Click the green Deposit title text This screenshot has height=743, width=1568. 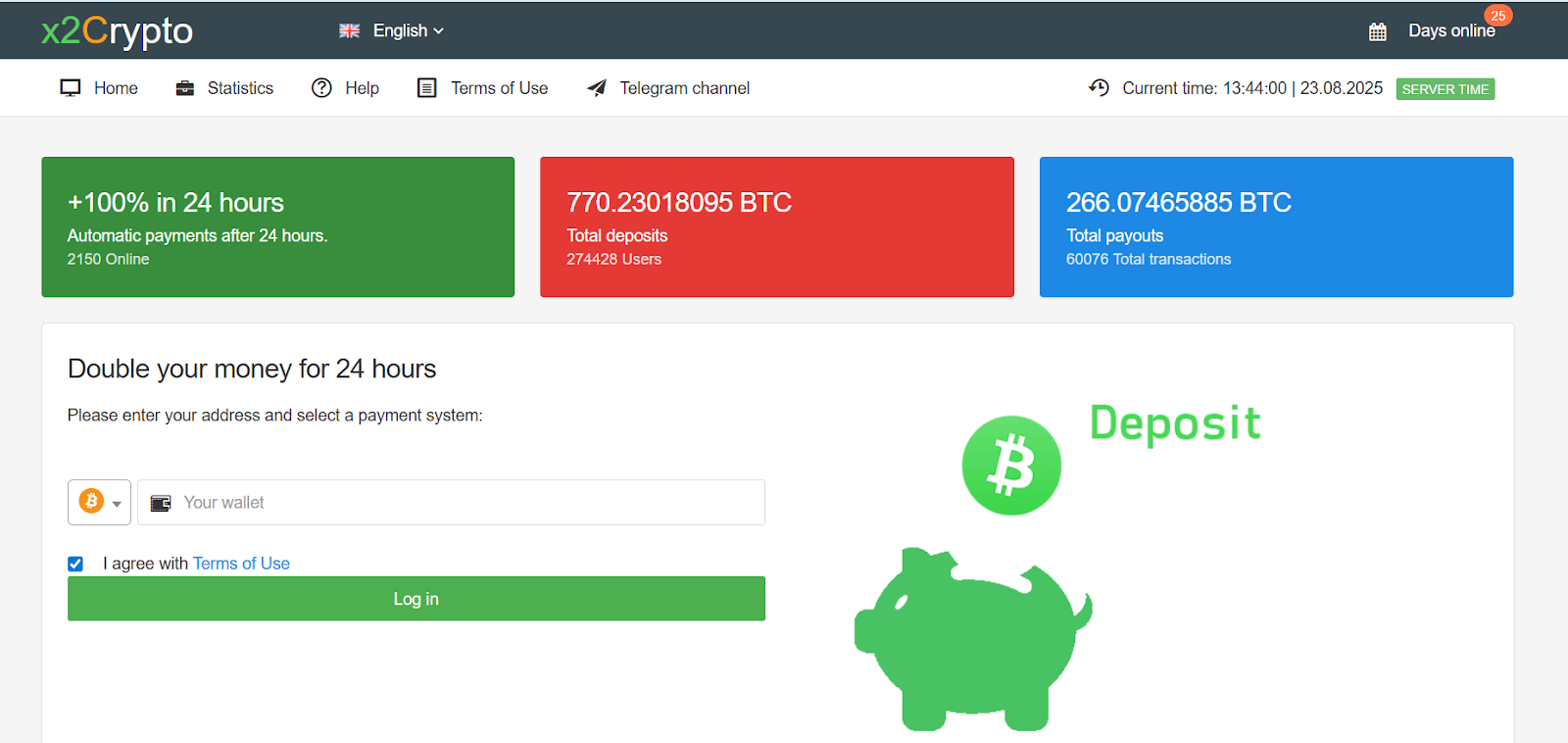click(1175, 424)
